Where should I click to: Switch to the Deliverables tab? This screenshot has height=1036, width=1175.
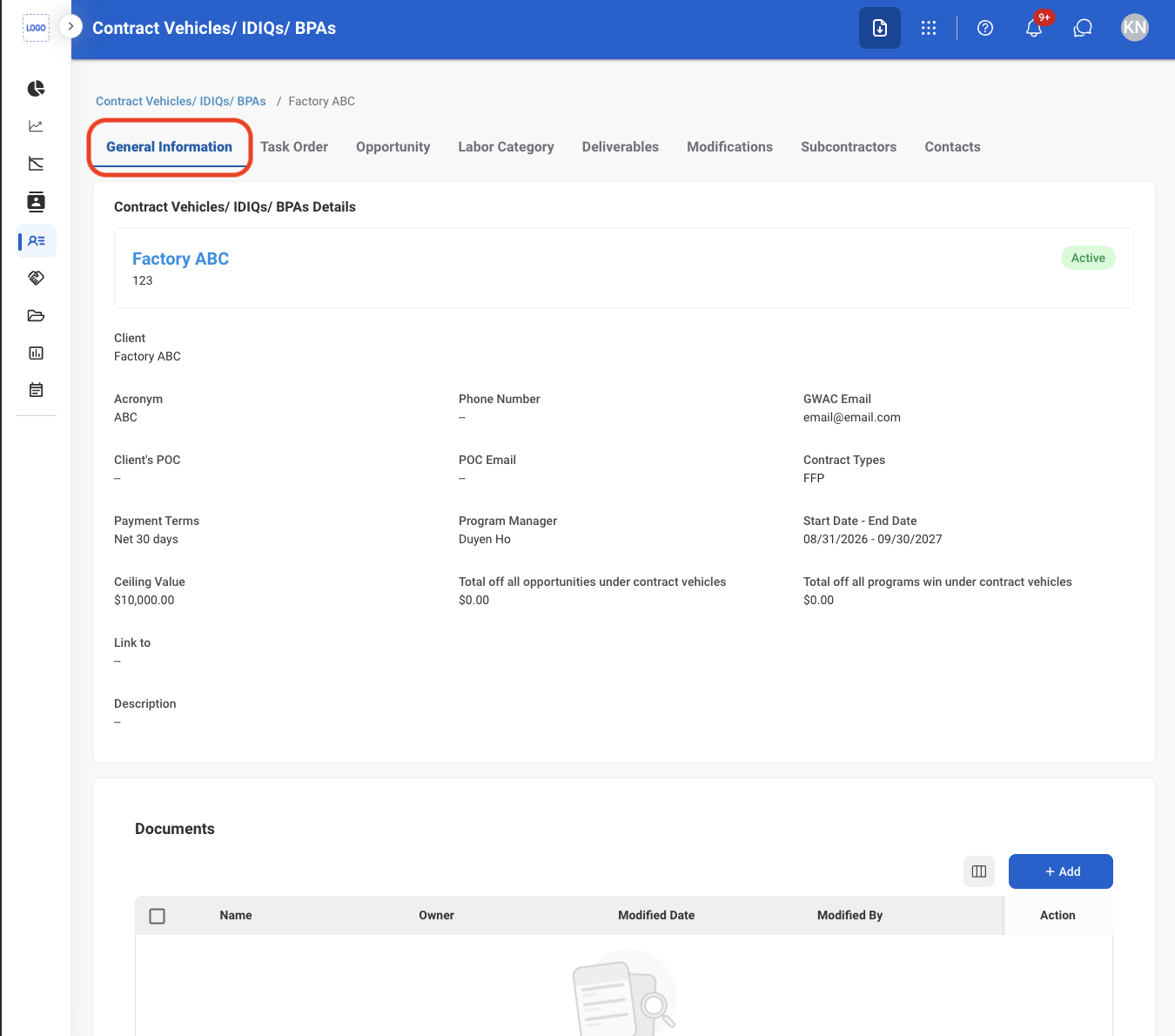tap(621, 147)
